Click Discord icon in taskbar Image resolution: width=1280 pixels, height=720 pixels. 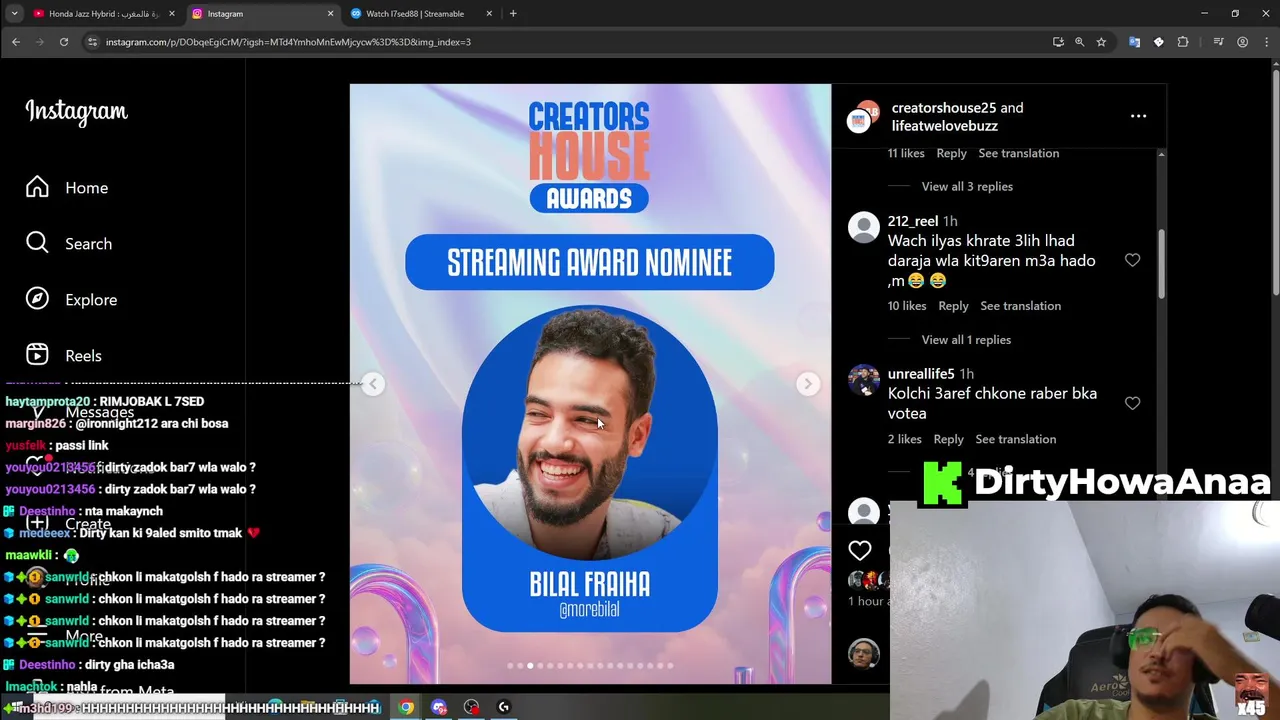(x=439, y=708)
